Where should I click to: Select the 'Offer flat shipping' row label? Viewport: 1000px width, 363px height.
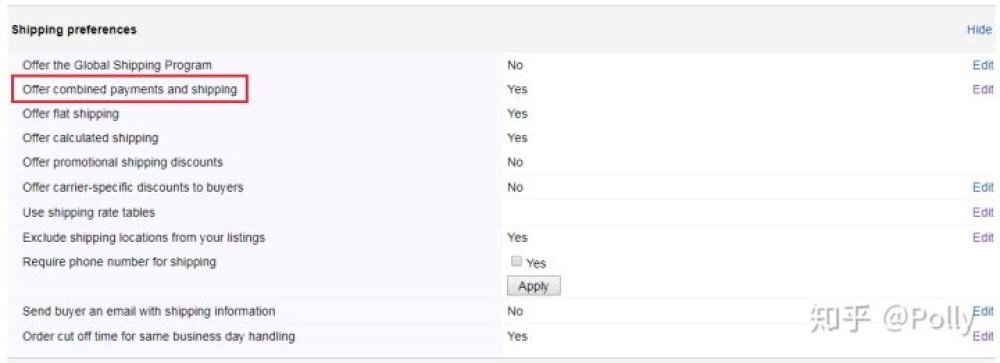[x=70, y=114]
